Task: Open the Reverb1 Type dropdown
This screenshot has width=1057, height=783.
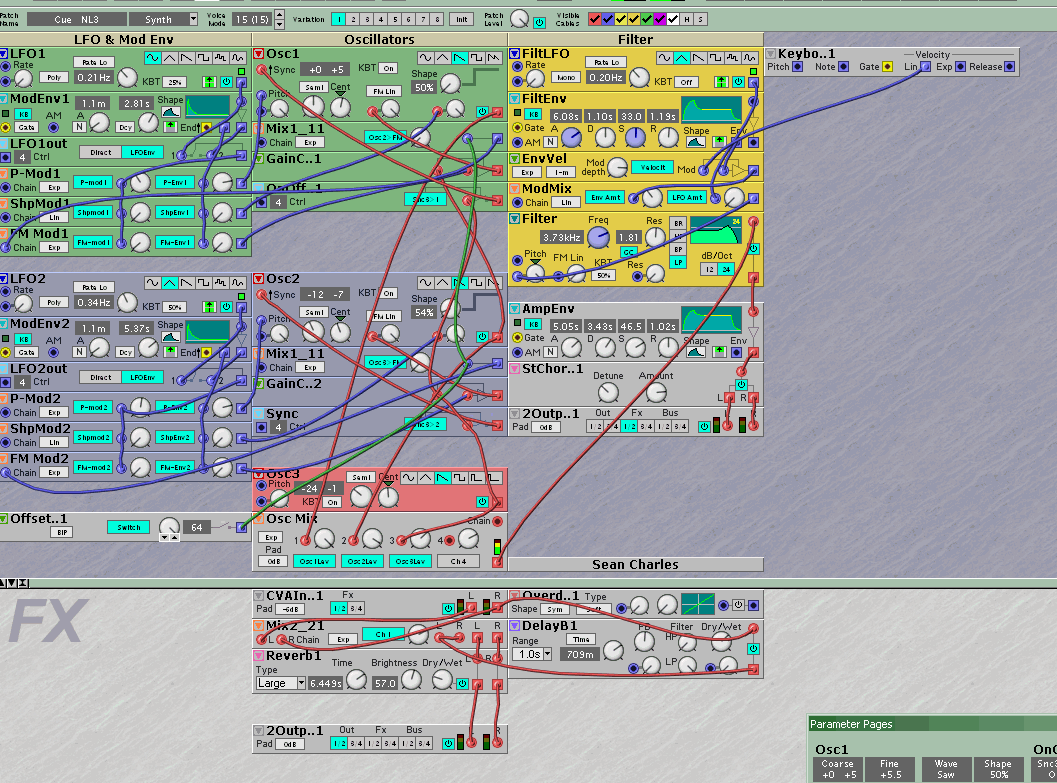Action: pos(281,683)
